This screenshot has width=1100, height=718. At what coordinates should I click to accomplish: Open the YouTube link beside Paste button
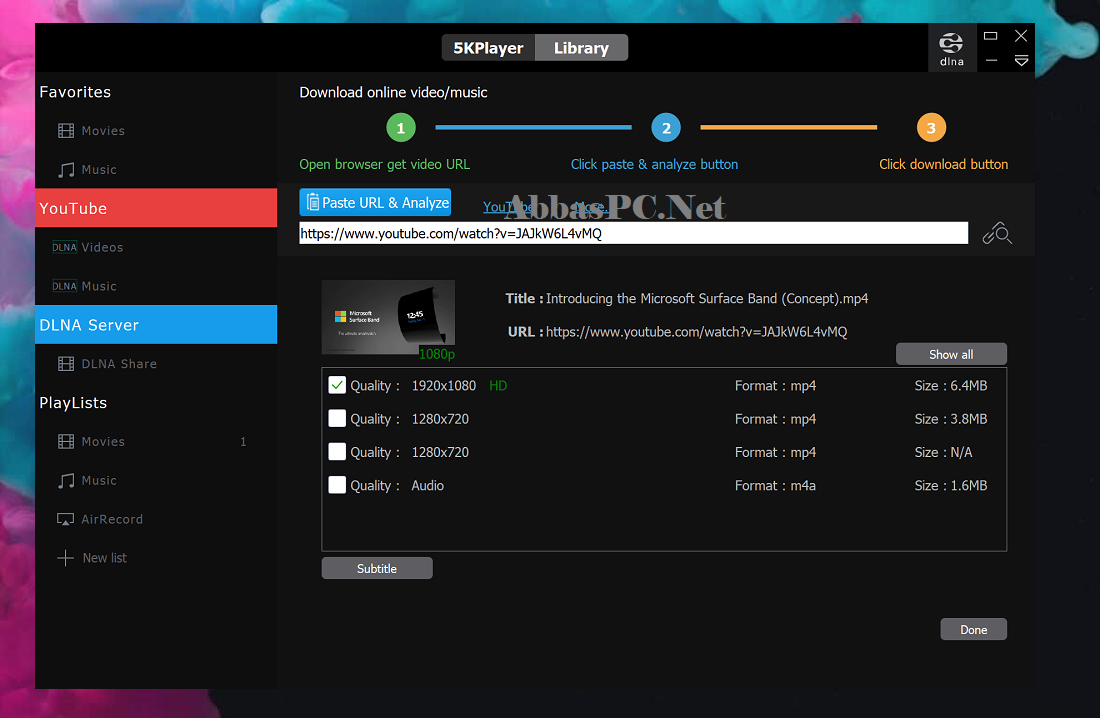tap(507, 206)
